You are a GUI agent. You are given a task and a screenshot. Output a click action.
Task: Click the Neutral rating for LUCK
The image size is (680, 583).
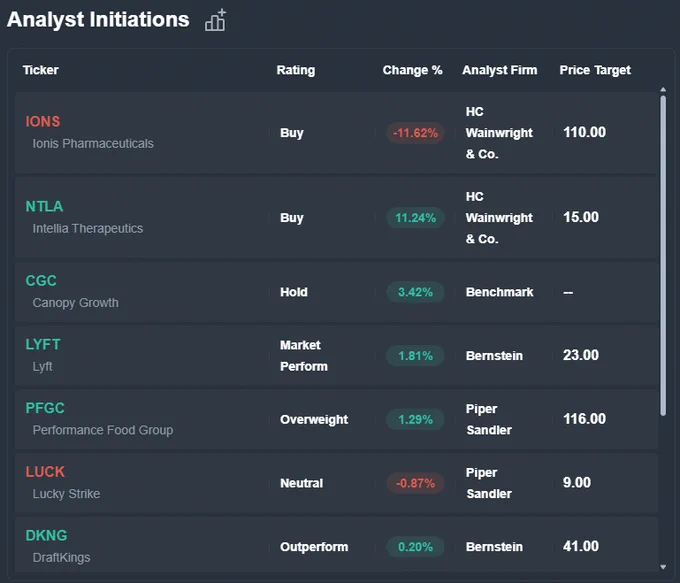302,483
